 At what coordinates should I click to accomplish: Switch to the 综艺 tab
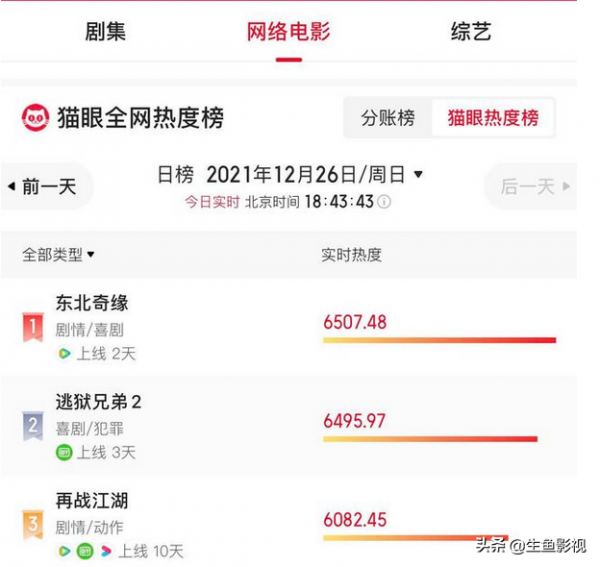coord(471,31)
